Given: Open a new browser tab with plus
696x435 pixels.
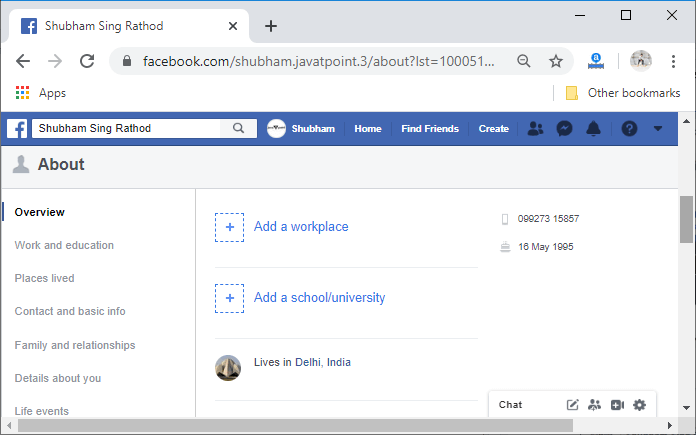Looking at the screenshot, I should point(271,26).
